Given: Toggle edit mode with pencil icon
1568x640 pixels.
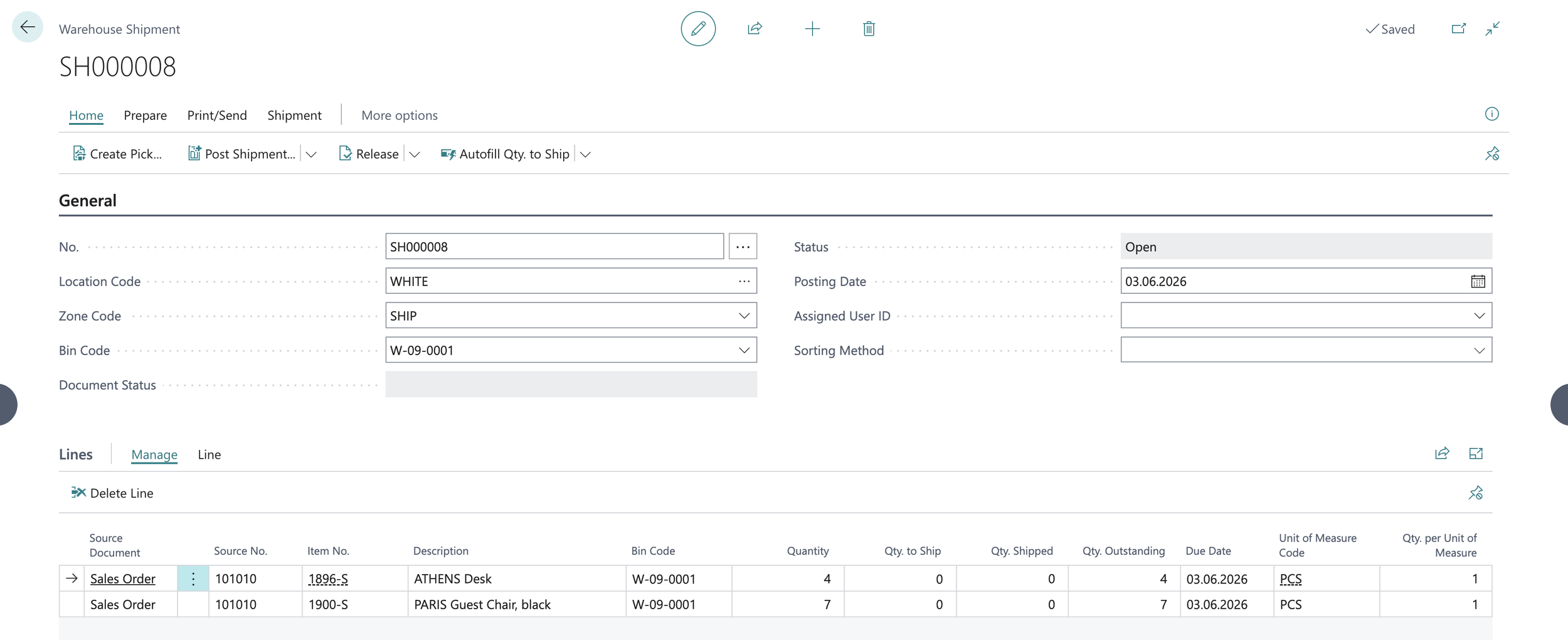Looking at the screenshot, I should [x=698, y=28].
